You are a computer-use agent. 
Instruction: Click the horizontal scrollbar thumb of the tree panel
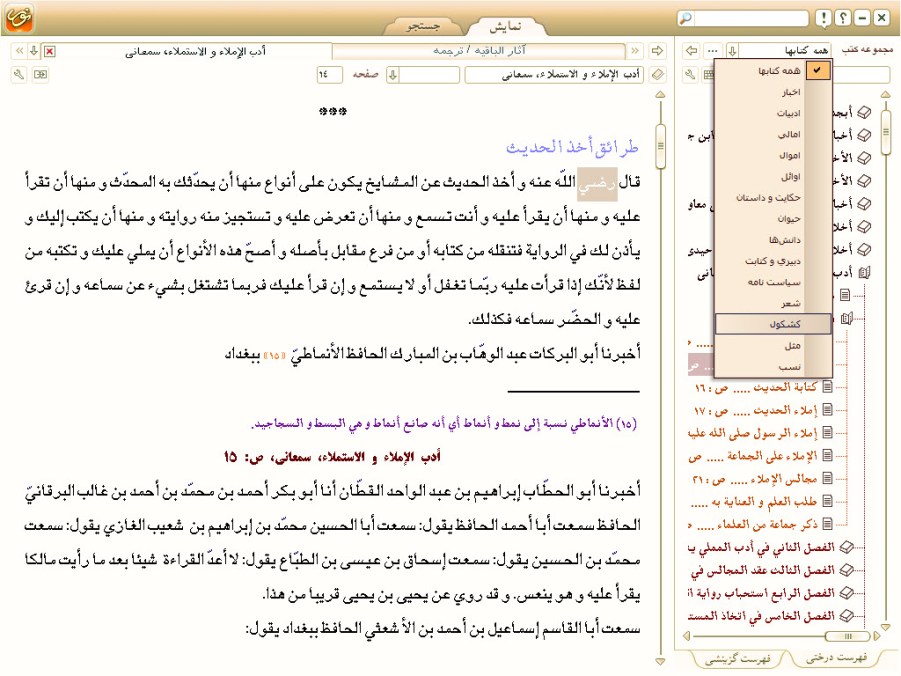click(848, 636)
